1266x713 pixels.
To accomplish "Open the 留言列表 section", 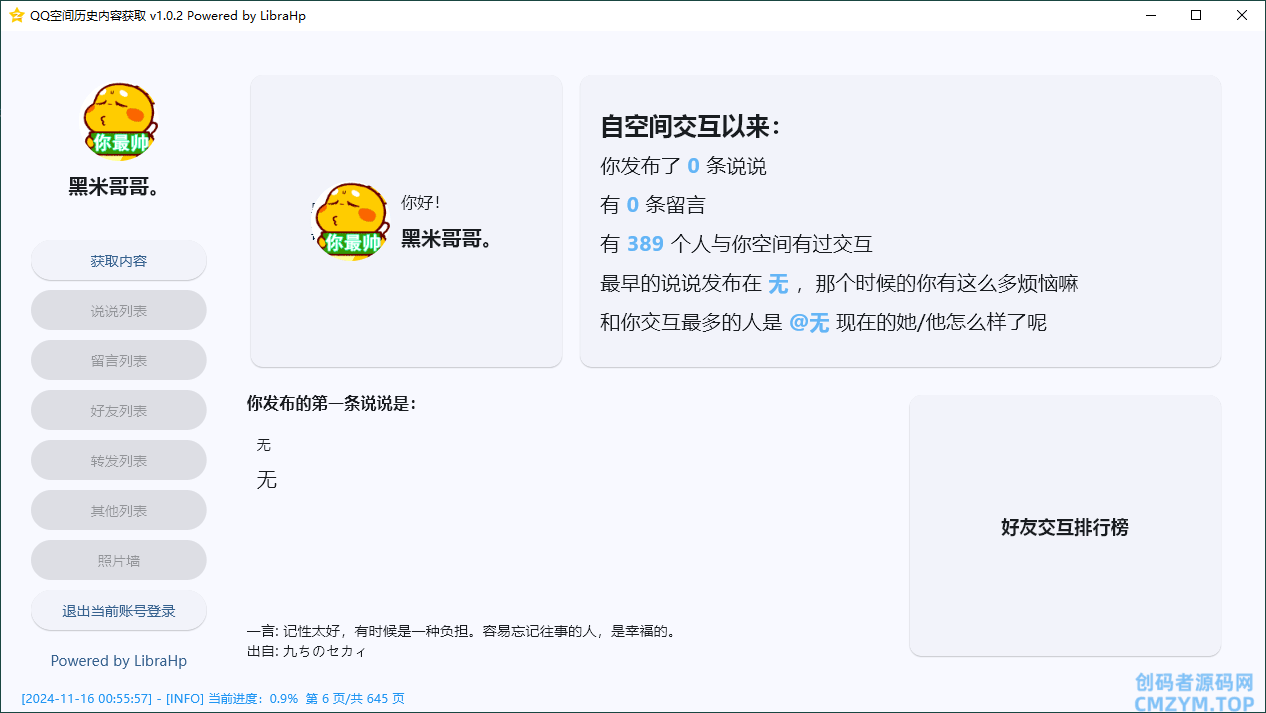I will (x=119, y=361).
